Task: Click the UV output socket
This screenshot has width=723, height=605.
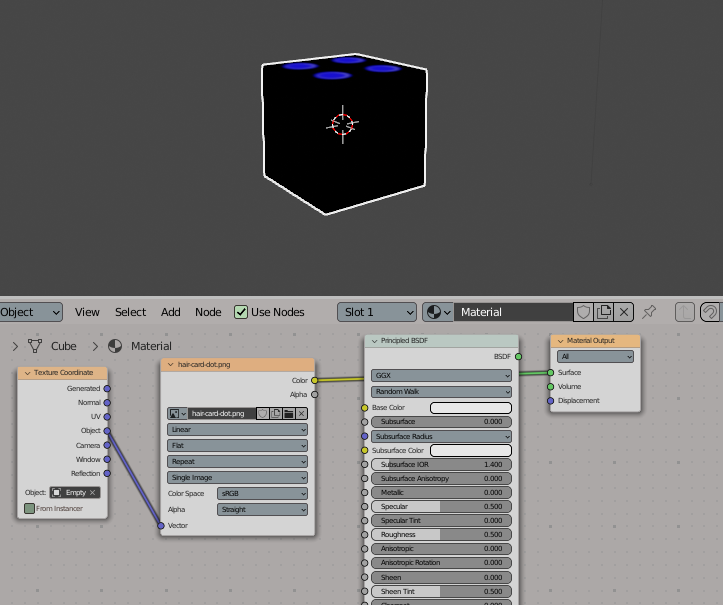Action: [x=107, y=417]
